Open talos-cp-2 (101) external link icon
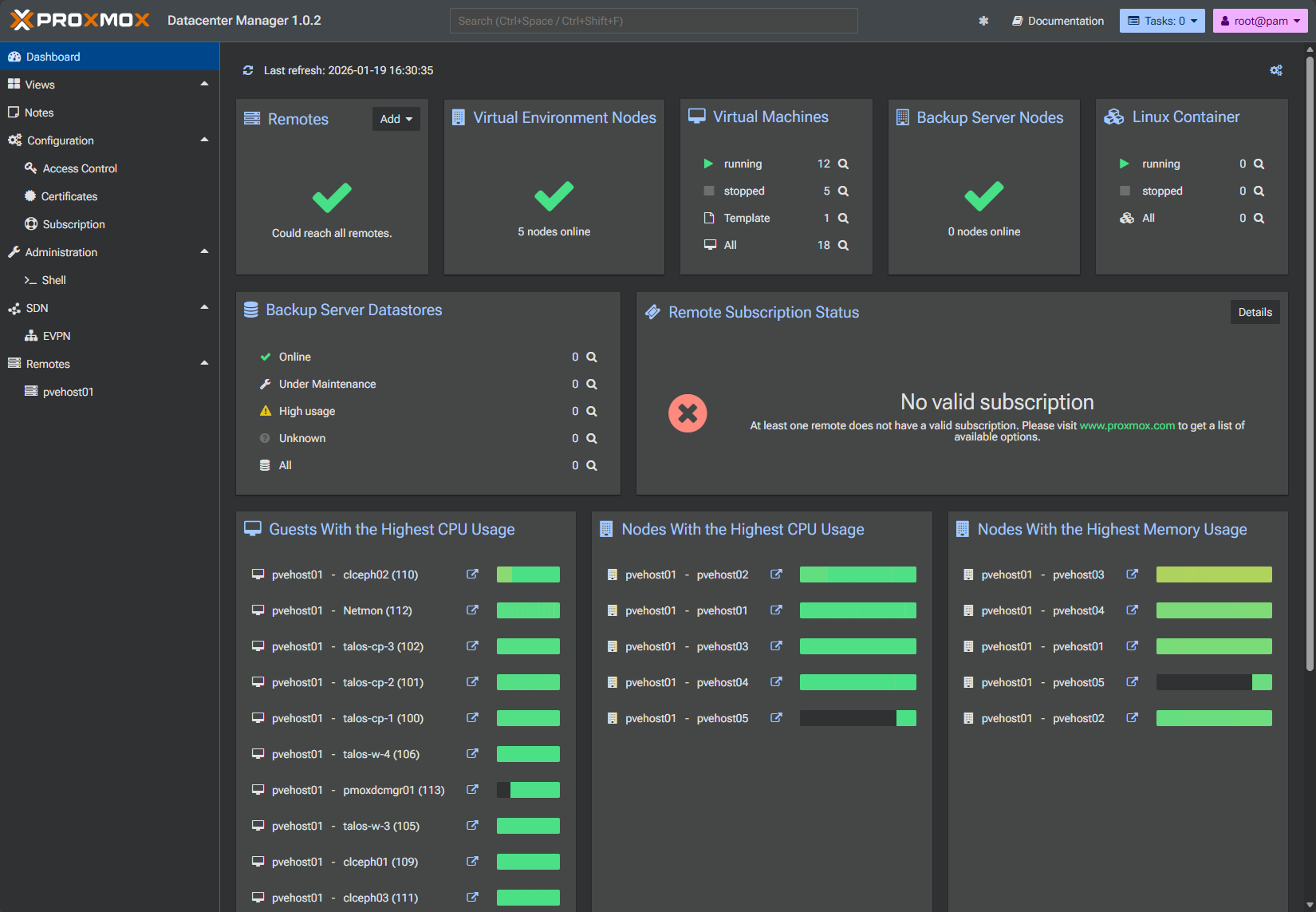1316x912 pixels. (472, 682)
